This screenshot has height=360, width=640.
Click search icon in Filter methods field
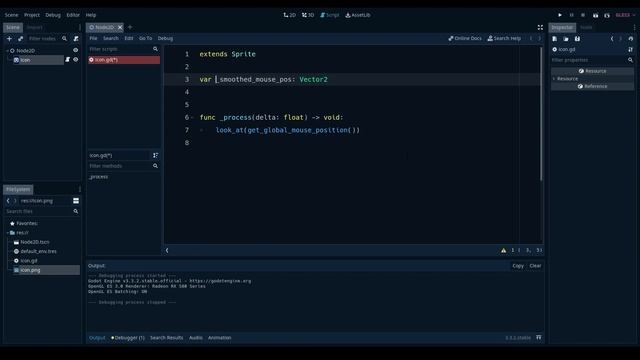click(x=156, y=166)
